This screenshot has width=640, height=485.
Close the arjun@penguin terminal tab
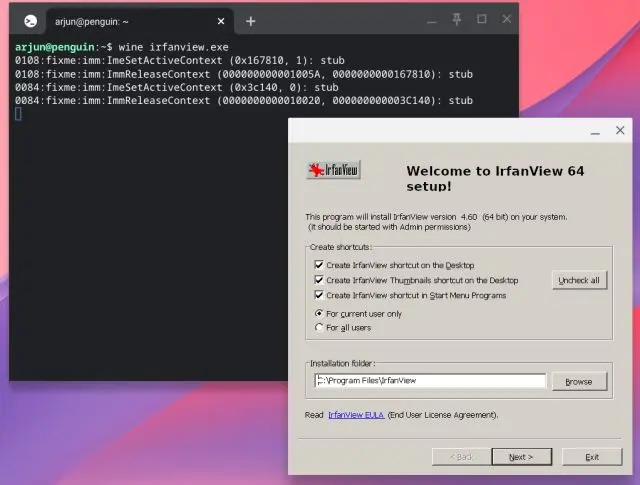pyautogui.click(x=221, y=21)
